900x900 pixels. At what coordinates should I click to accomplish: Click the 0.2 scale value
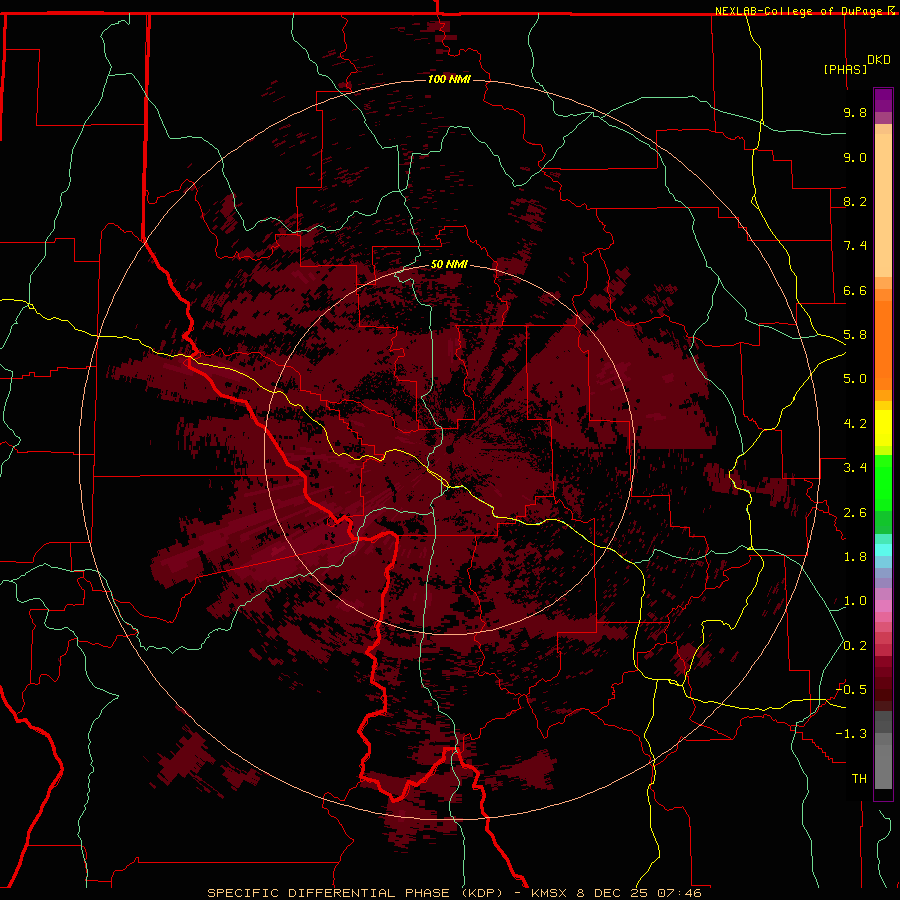pos(855,646)
